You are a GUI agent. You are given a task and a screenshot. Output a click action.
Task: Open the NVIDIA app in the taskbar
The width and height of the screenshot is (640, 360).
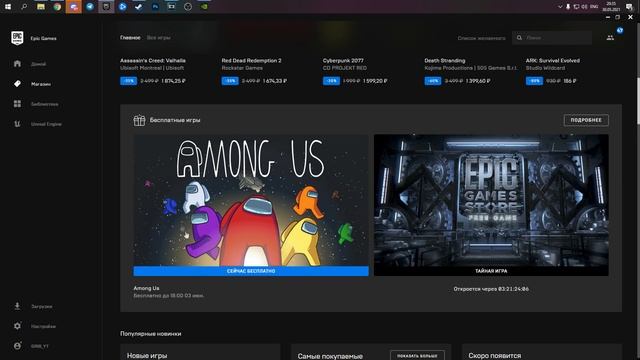[x=204, y=7]
